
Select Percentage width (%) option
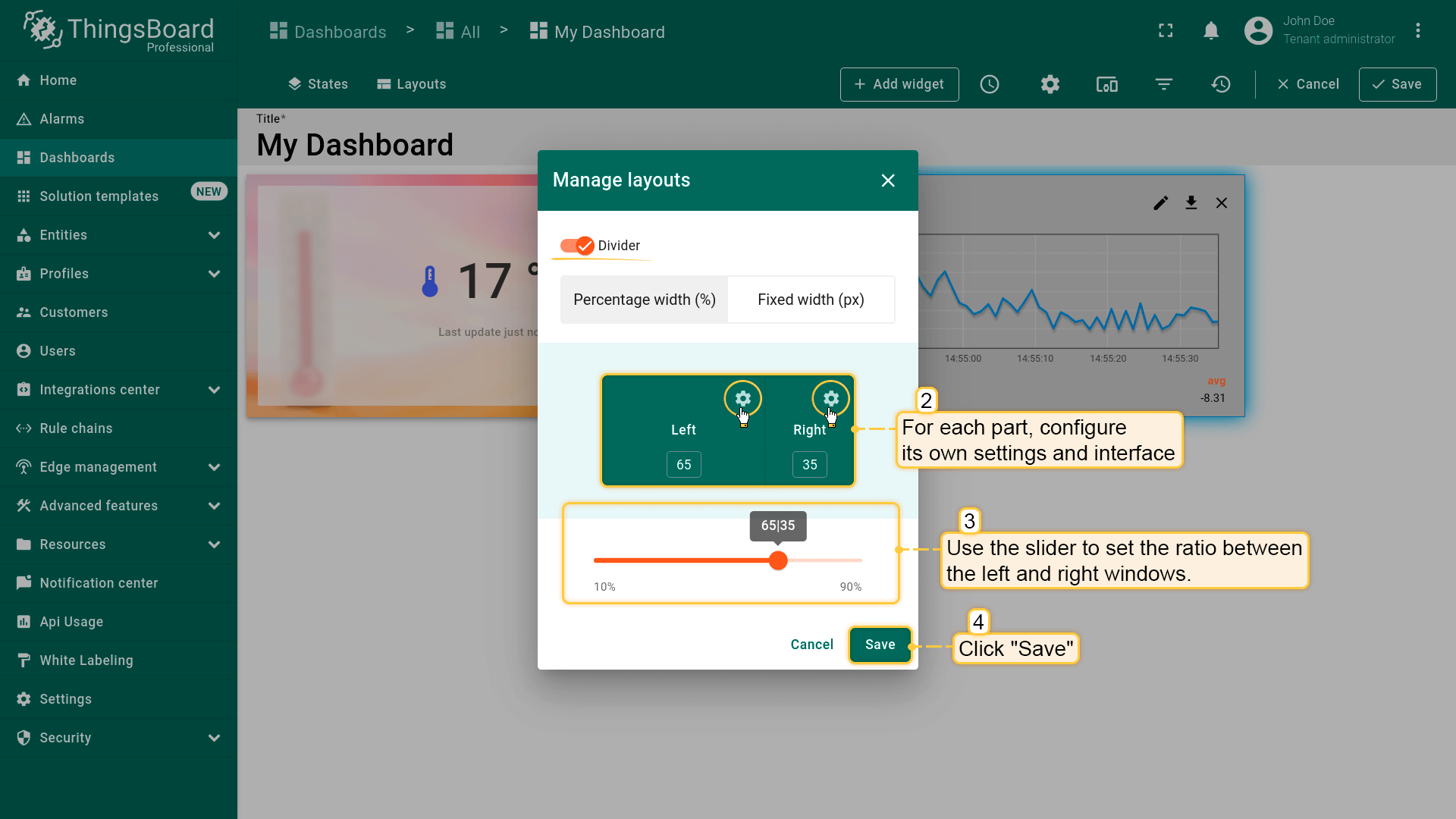[x=645, y=300]
